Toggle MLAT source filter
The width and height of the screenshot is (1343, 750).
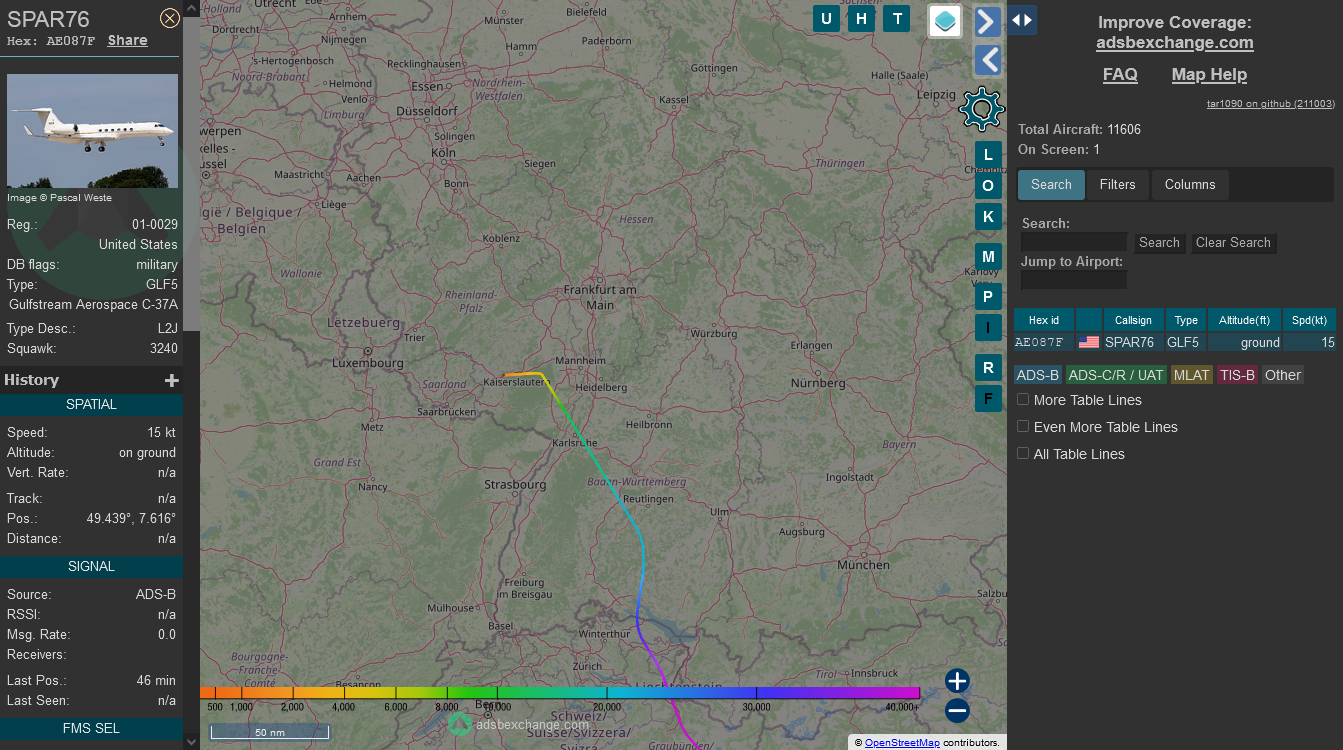pyautogui.click(x=1192, y=375)
